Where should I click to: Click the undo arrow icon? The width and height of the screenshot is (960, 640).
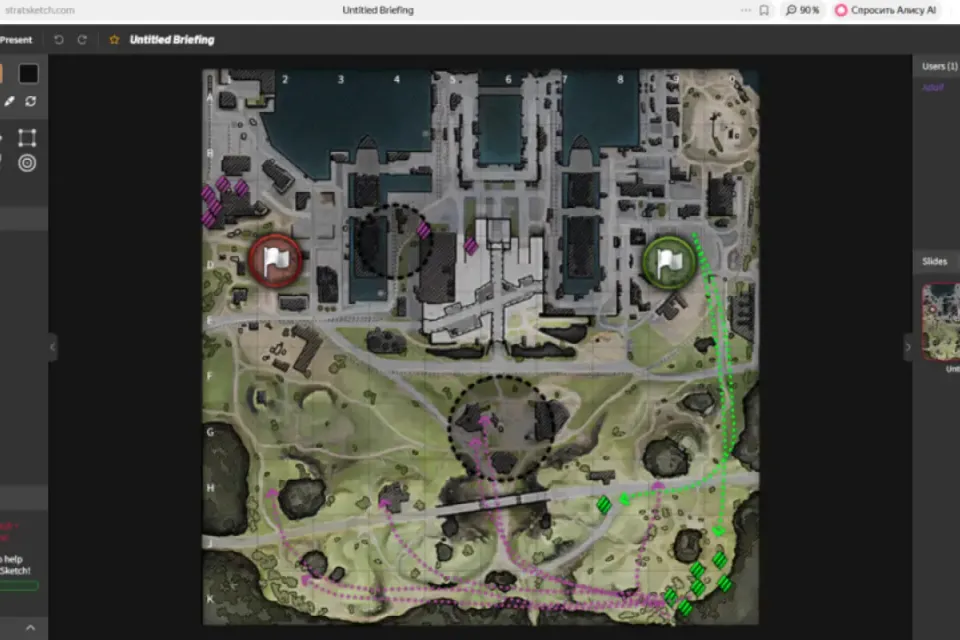[x=59, y=40]
